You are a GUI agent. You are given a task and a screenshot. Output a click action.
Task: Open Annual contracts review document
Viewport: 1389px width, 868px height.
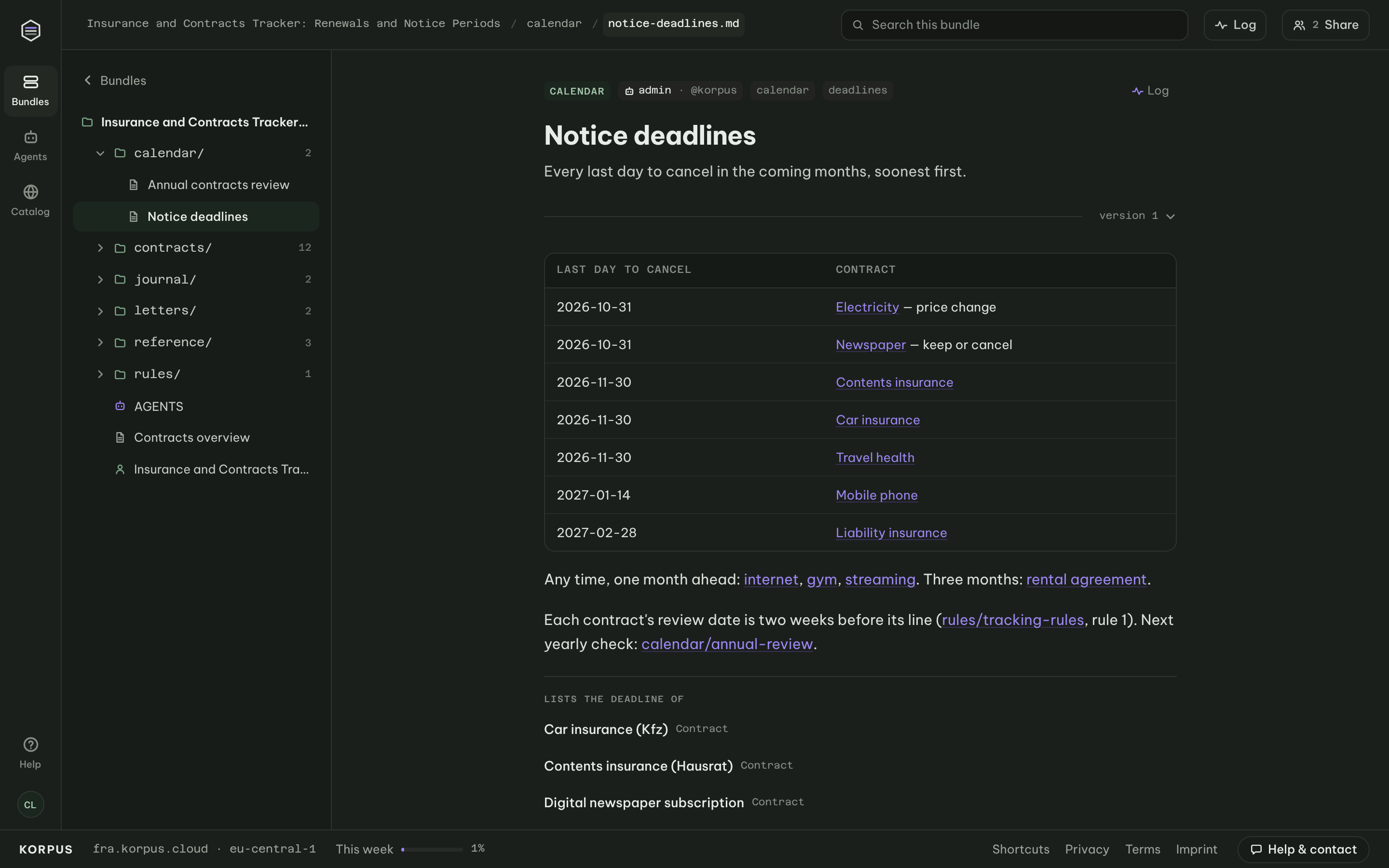pos(195,185)
